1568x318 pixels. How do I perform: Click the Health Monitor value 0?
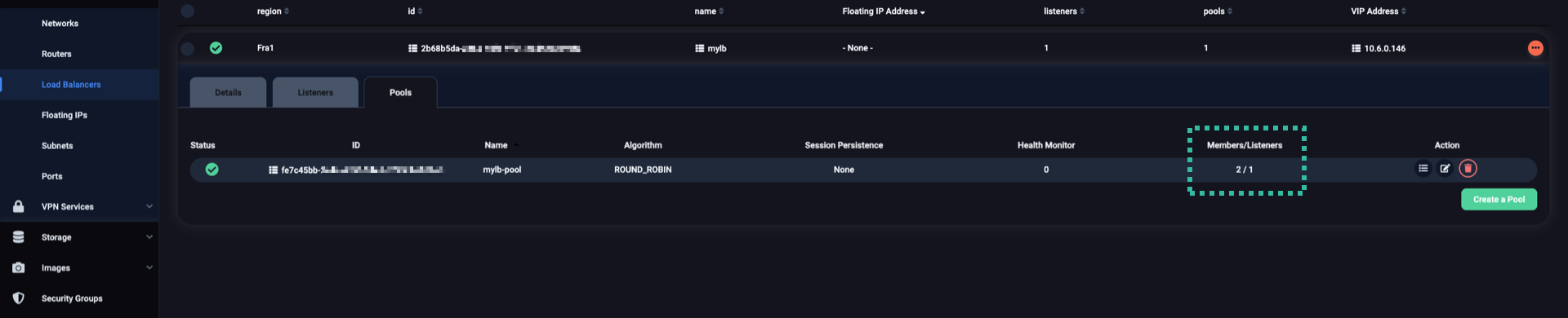tap(1046, 170)
